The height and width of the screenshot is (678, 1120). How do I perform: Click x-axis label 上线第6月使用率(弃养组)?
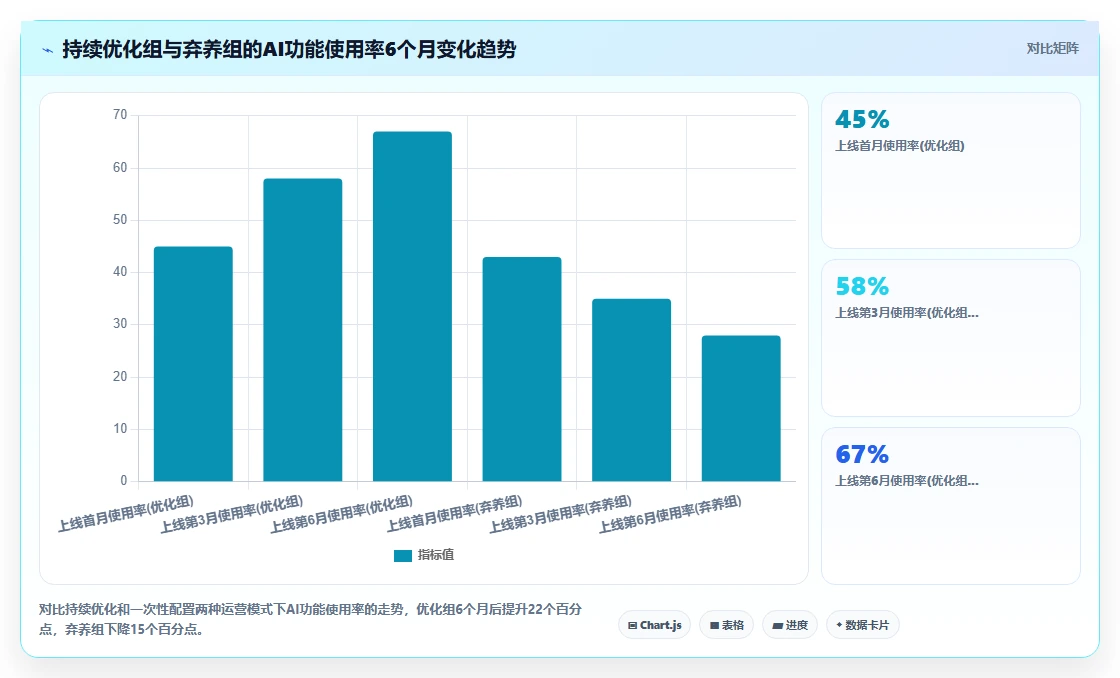tap(671, 514)
